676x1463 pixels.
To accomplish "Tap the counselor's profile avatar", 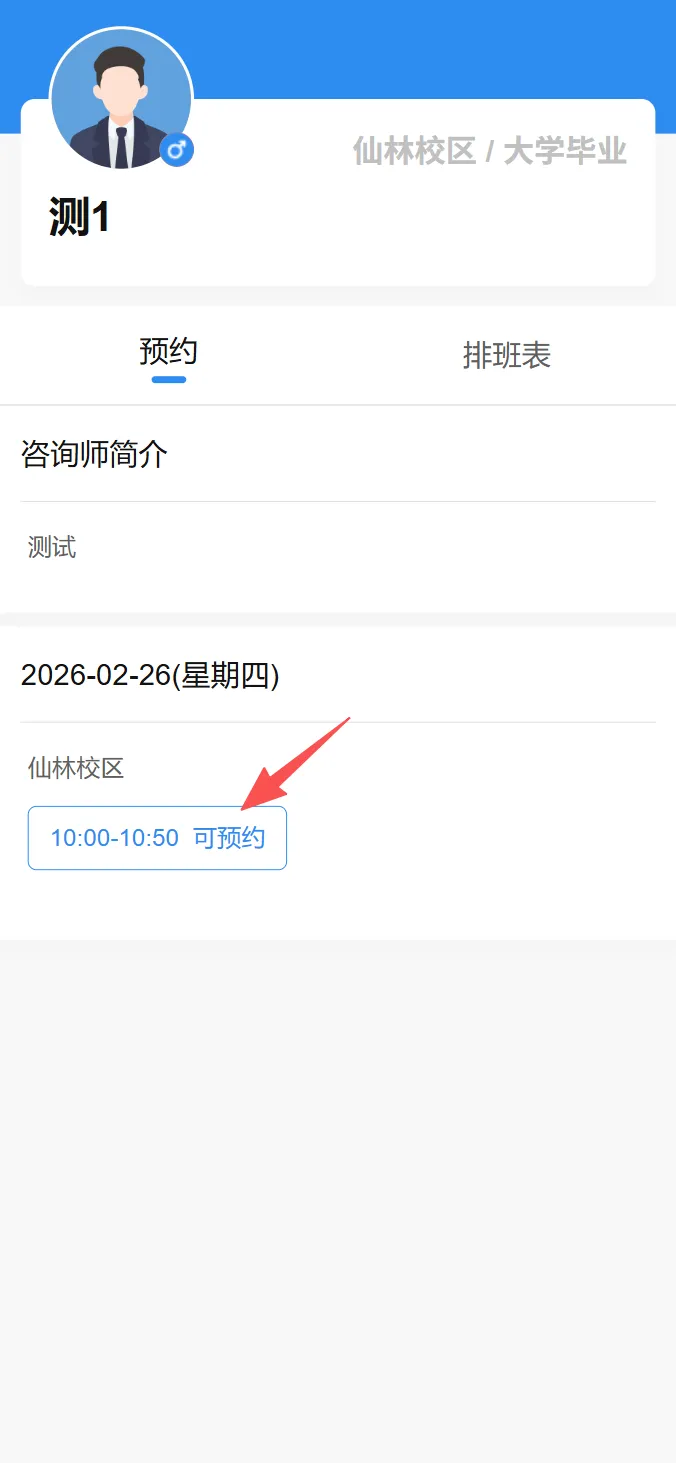I will pos(121,98).
